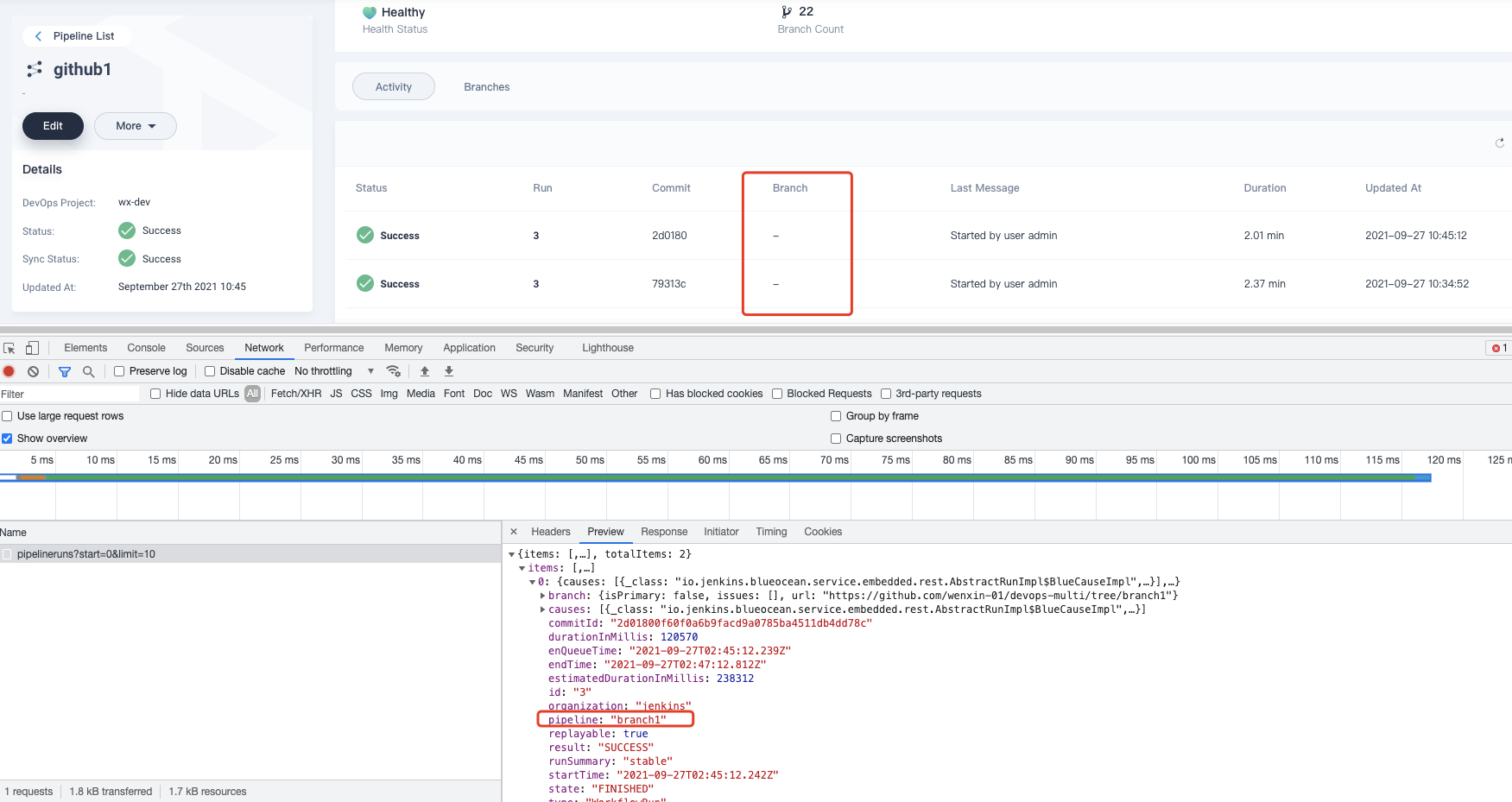Export HAR file with the download icon
Image resolution: width=1512 pixels, height=802 pixels.
(x=448, y=371)
